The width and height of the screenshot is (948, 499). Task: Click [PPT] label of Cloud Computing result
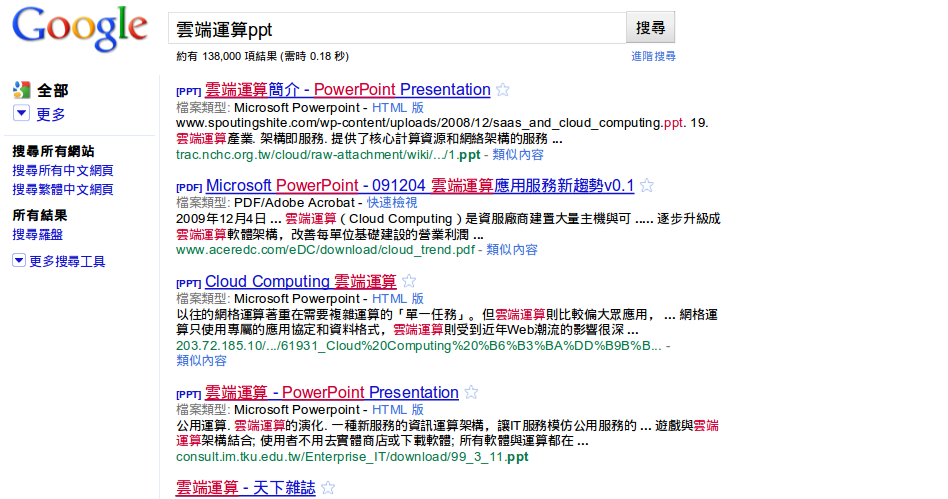click(x=189, y=283)
